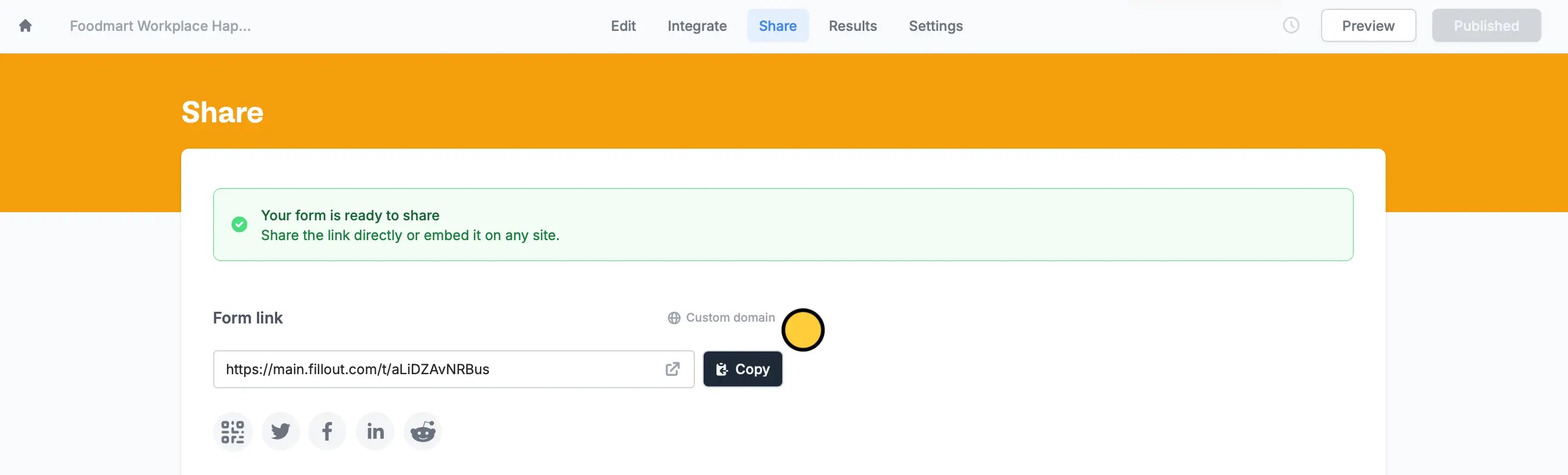Share the form on LinkedIn
The height and width of the screenshot is (475, 1568).
375,431
